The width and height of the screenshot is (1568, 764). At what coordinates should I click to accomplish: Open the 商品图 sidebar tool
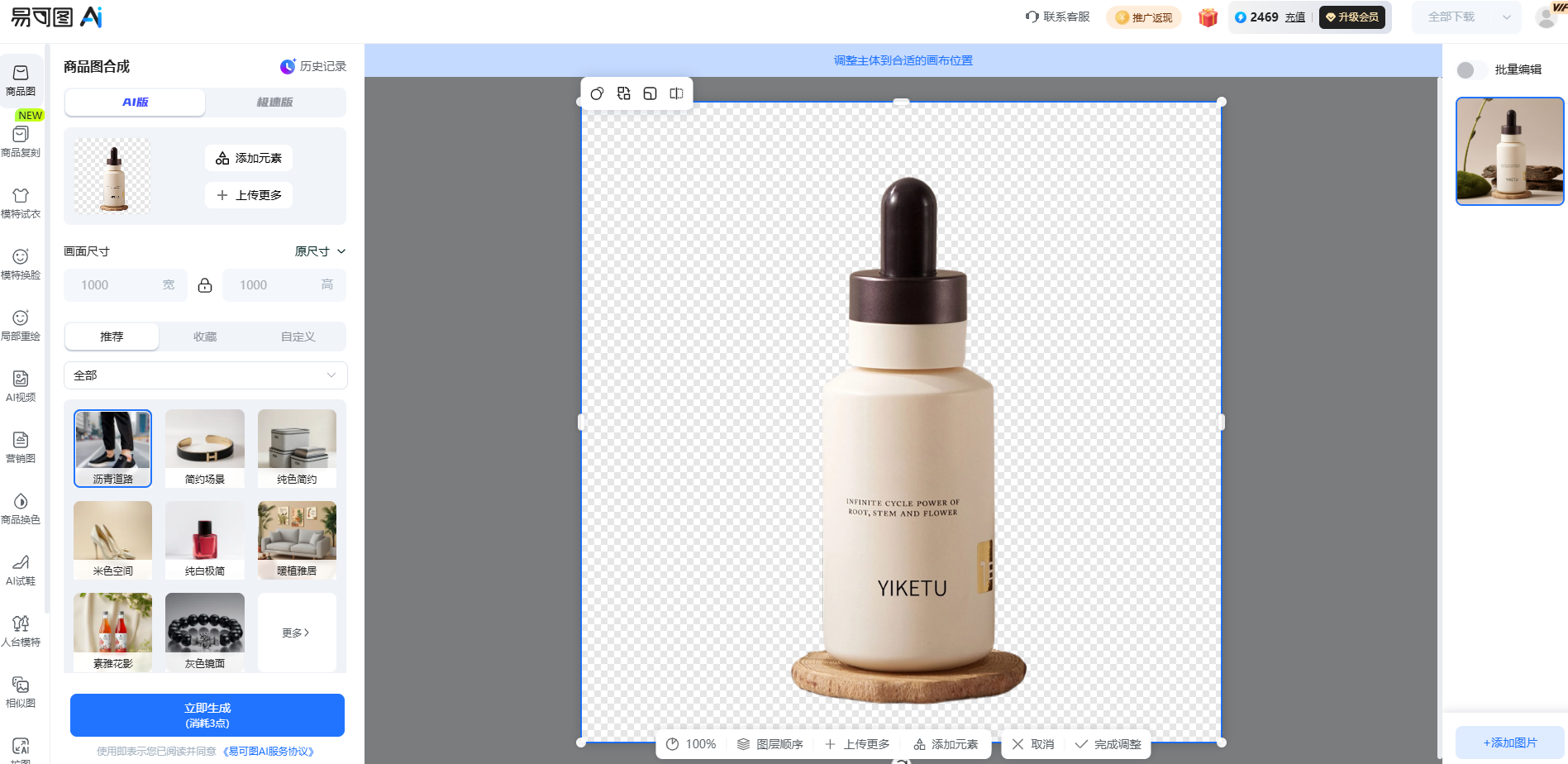click(x=21, y=80)
